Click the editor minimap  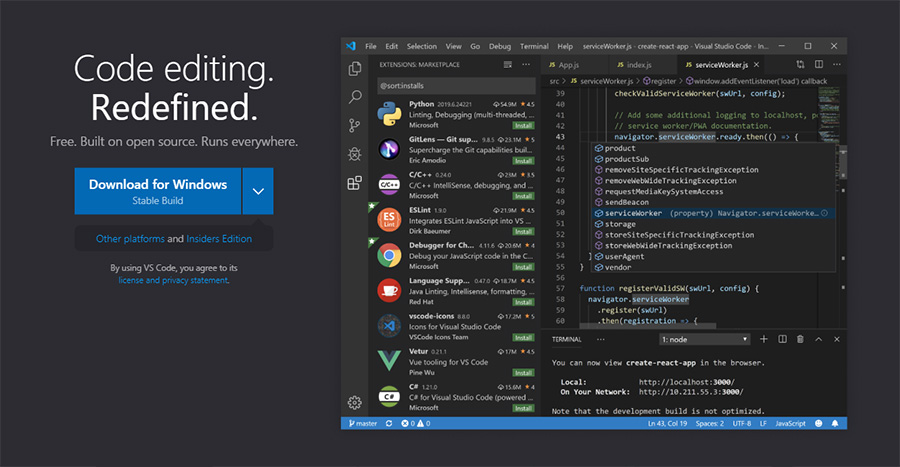[829, 115]
